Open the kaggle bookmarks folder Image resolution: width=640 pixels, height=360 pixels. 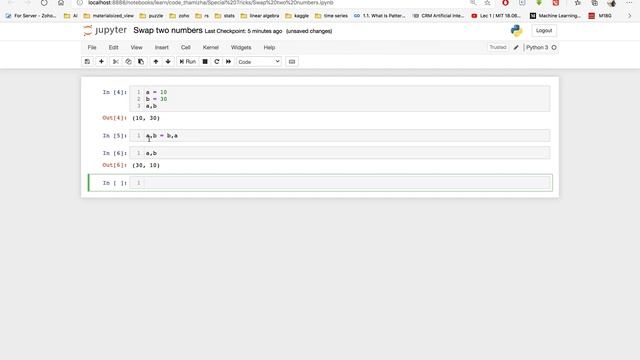point(297,16)
